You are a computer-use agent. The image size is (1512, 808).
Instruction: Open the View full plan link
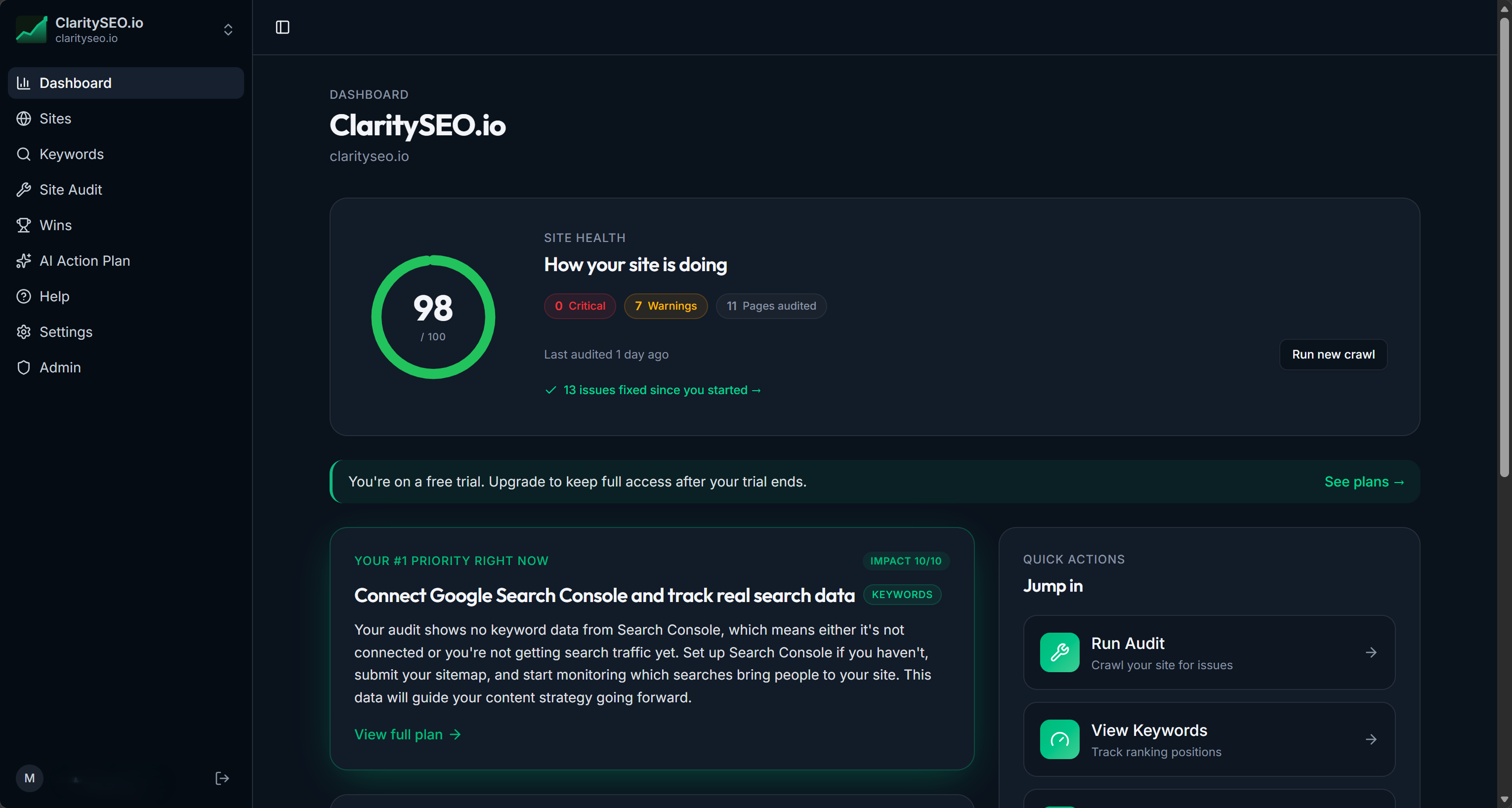click(407, 734)
